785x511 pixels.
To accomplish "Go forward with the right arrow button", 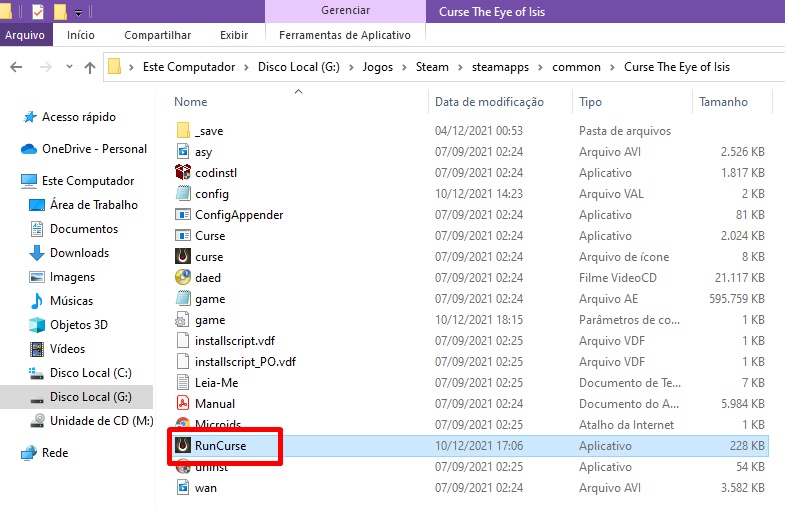I will click(x=46, y=67).
